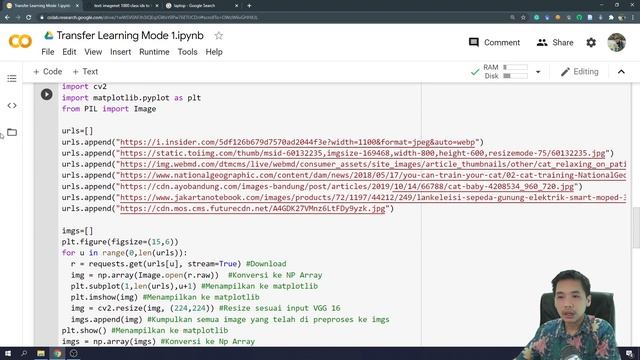
Task: Open the cdn.ayobandung.com image URL
Action: (347, 187)
